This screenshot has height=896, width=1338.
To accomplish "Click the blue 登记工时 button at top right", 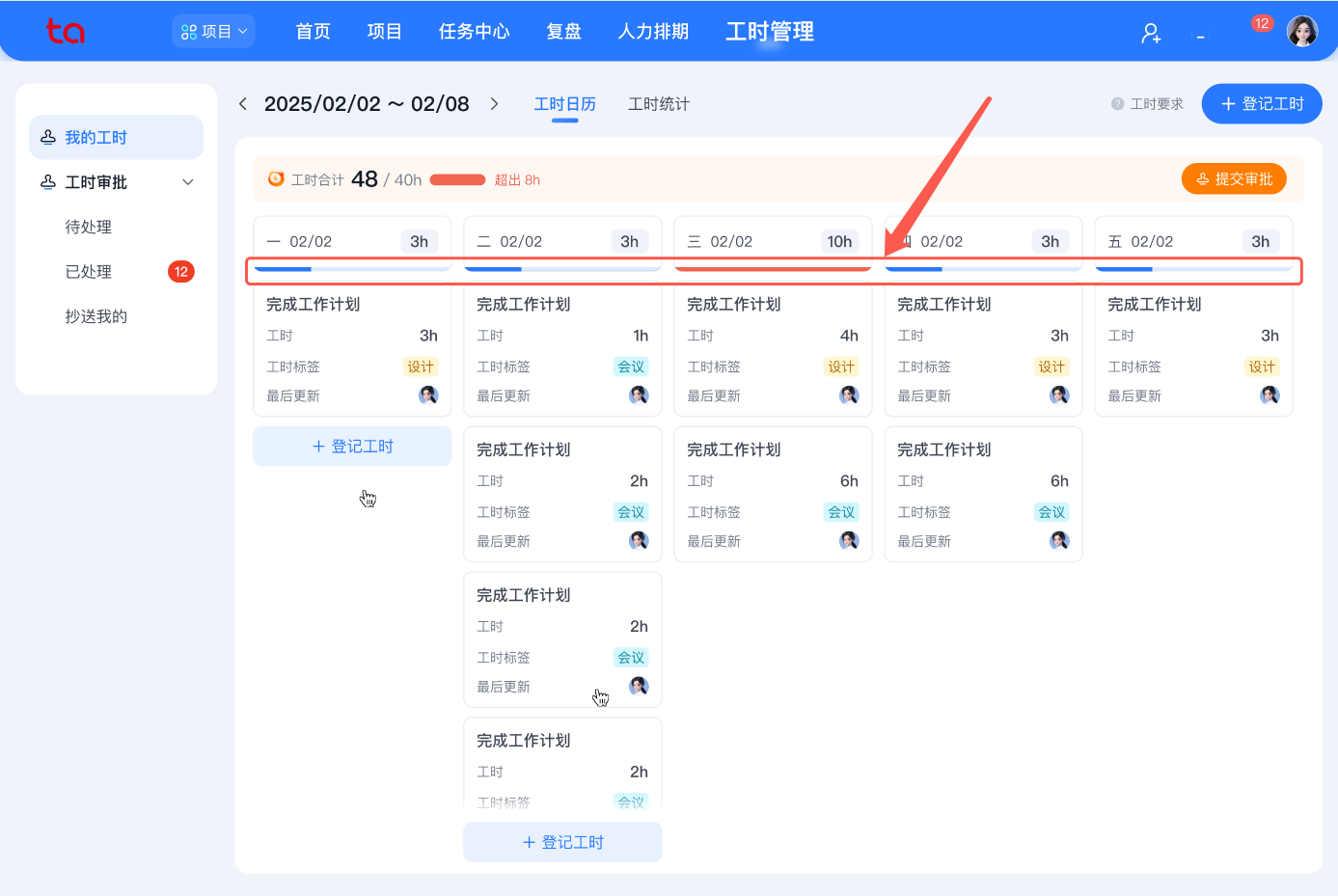I will (1262, 104).
